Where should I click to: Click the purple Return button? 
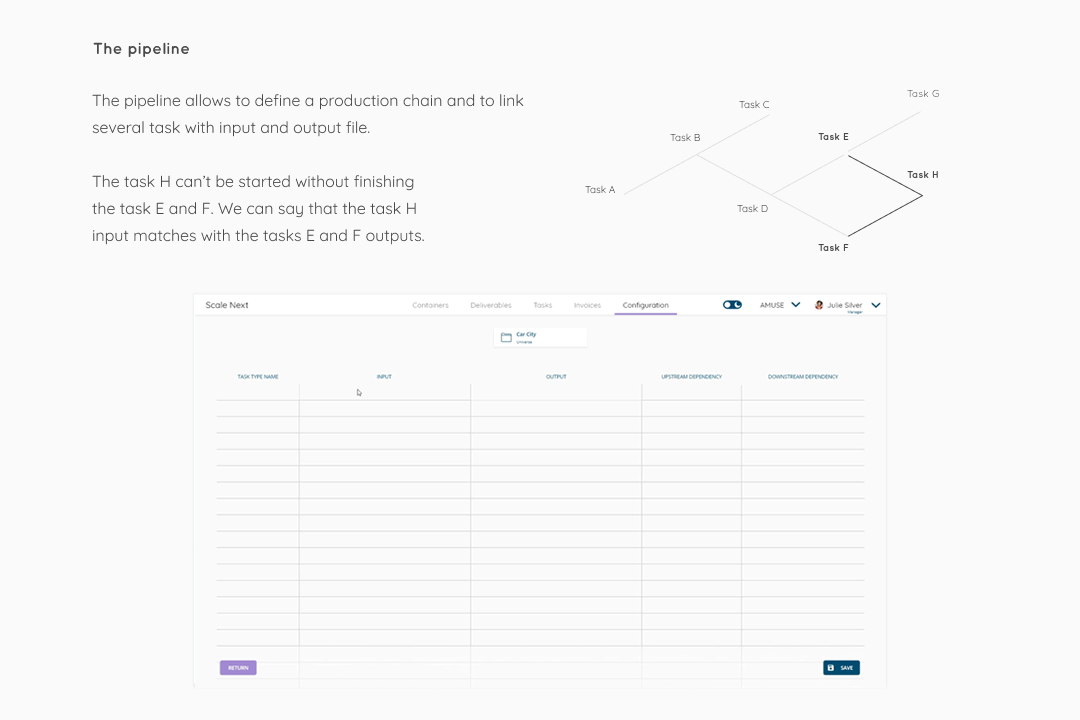[238, 668]
